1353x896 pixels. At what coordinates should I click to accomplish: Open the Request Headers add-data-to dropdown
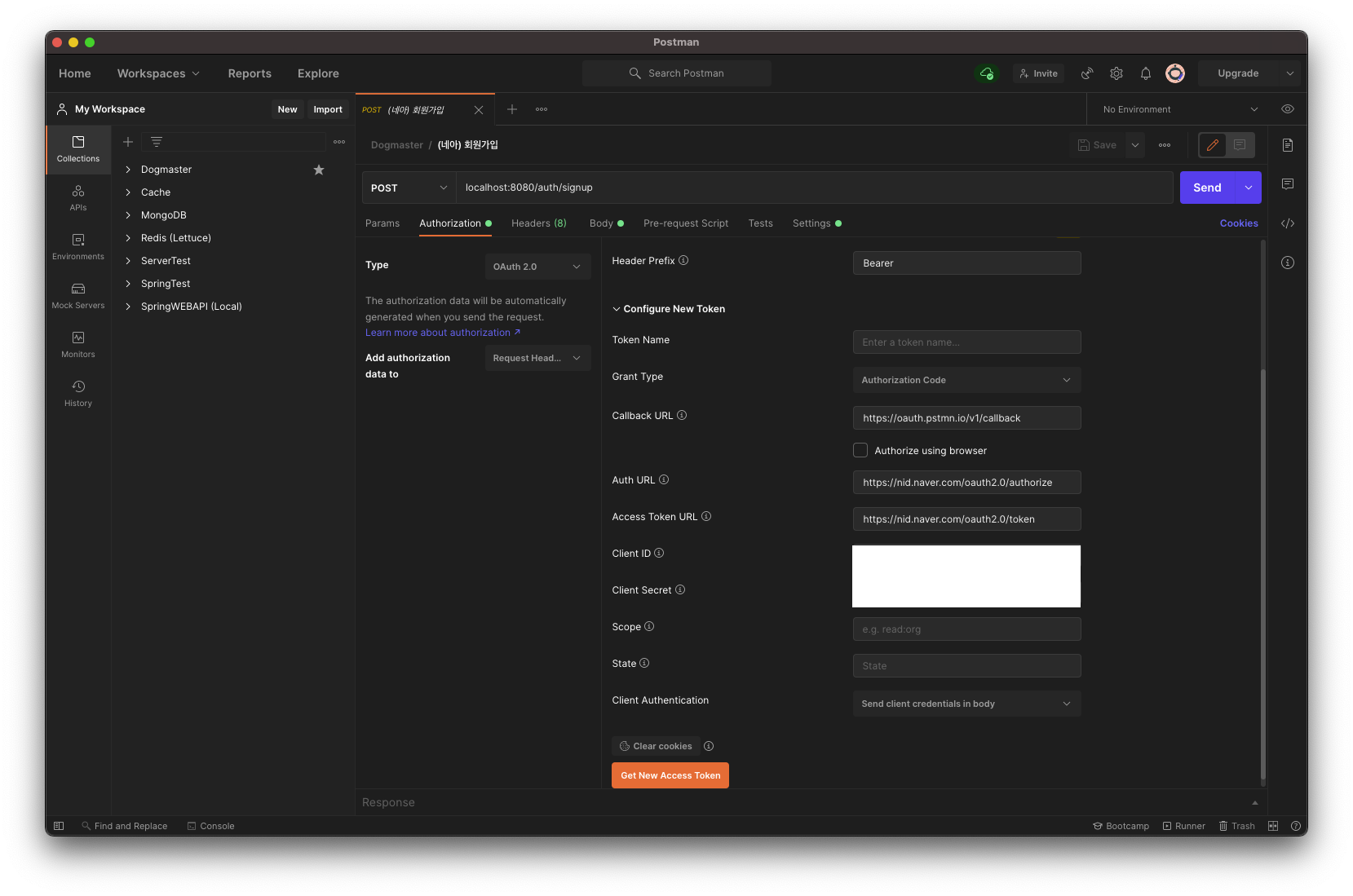coord(537,358)
